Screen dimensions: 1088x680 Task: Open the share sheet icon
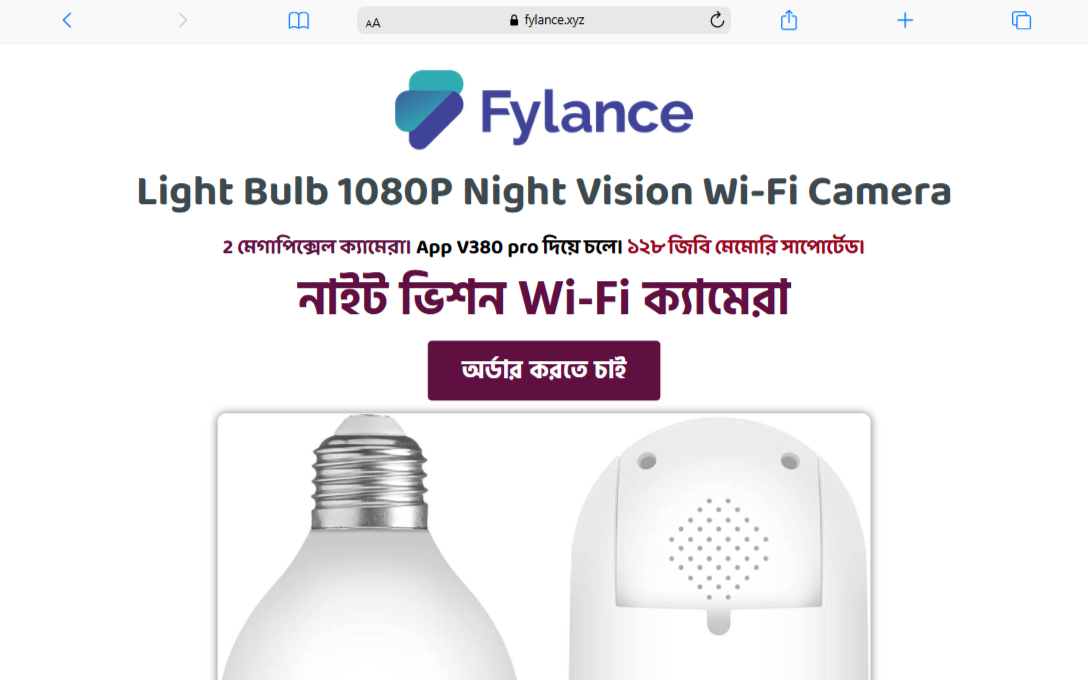788,20
